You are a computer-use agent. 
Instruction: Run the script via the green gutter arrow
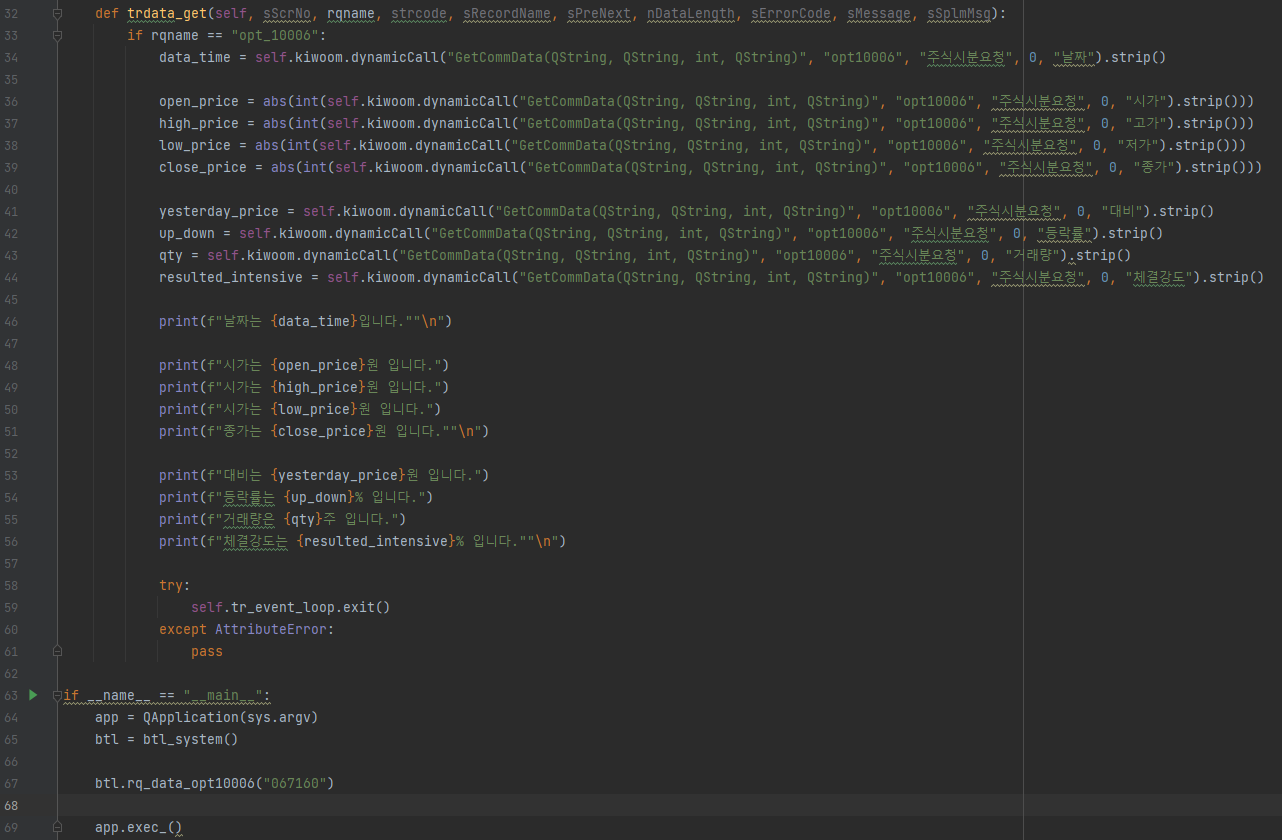[33, 695]
